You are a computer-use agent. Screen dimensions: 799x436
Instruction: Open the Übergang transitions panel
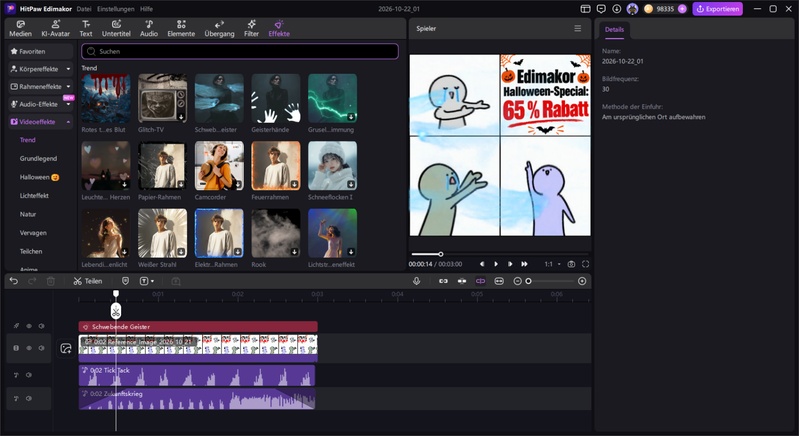pyautogui.click(x=219, y=29)
